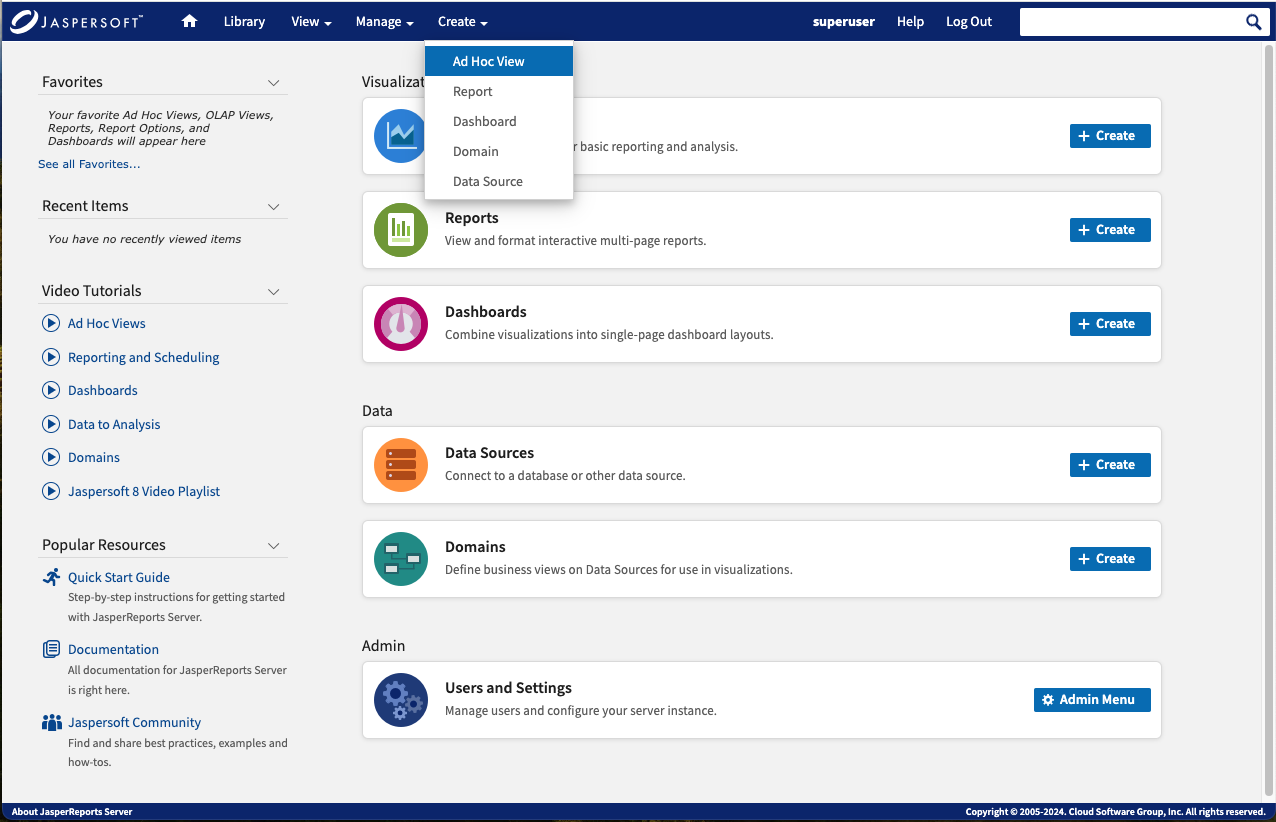Open the Quick Start Guide link
Viewport: 1276px width, 822px height.
click(119, 577)
